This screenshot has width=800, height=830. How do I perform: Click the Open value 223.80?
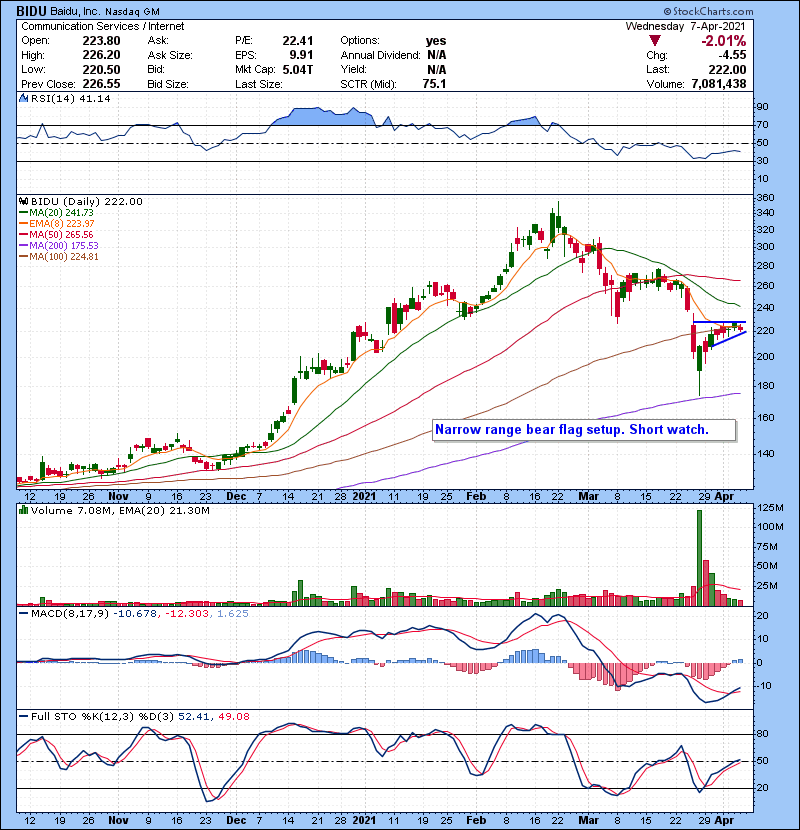pos(101,41)
